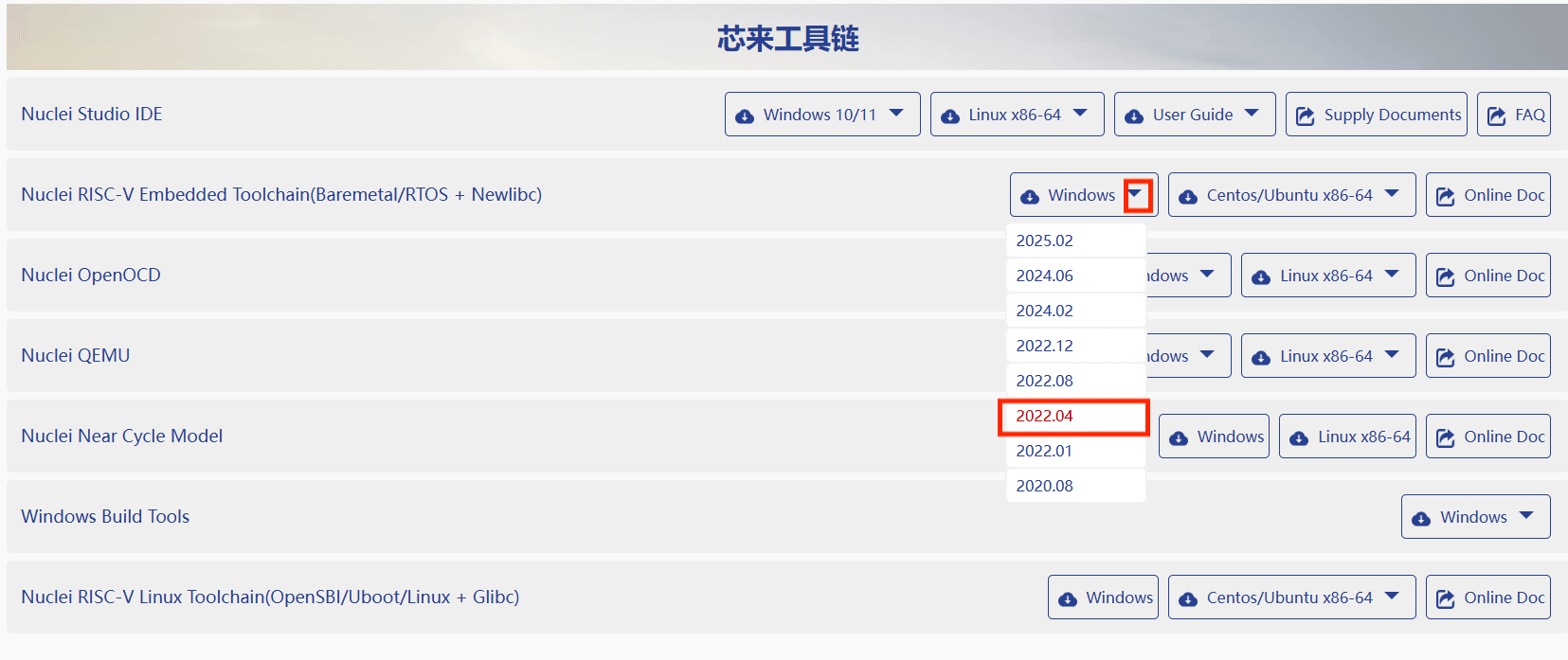Pick the 2024.06 release entry
The height and width of the screenshot is (660, 1568).
point(1045,276)
